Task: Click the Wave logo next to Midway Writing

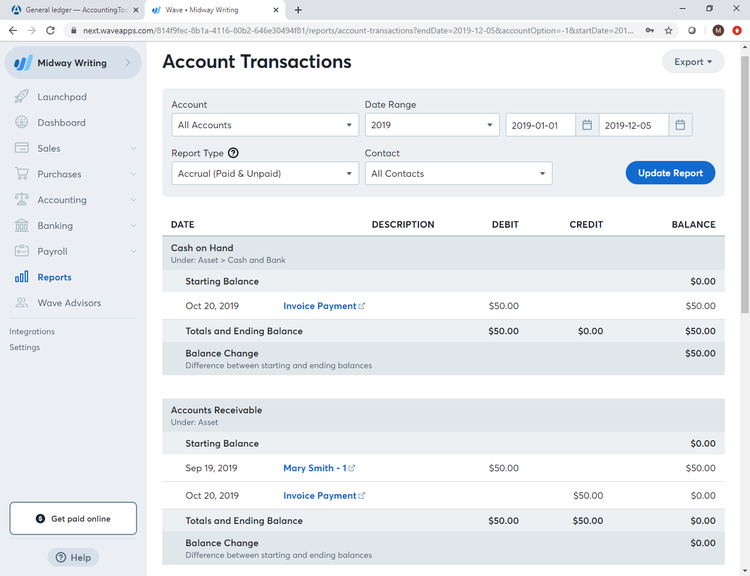Action: tap(23, 63)
